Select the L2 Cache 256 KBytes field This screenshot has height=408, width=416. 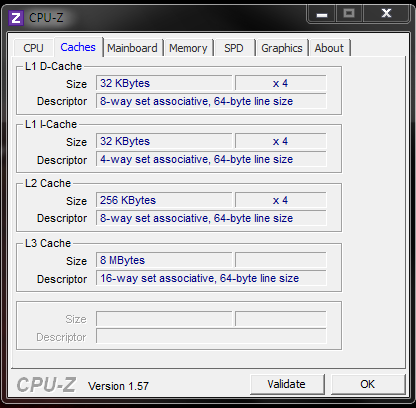(x=164, y=200)
